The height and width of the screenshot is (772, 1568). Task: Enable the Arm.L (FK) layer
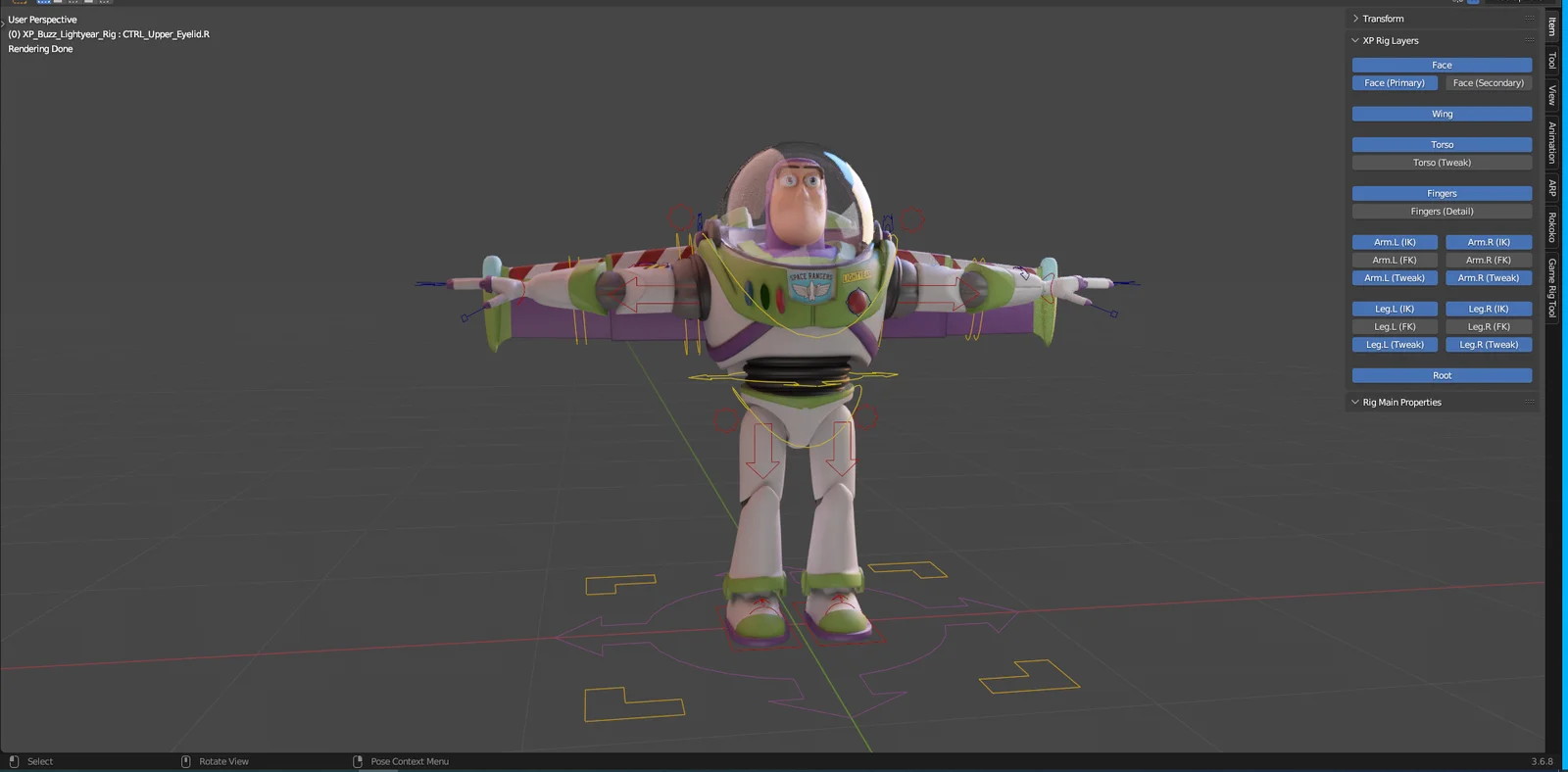[x=1395, y=260]
